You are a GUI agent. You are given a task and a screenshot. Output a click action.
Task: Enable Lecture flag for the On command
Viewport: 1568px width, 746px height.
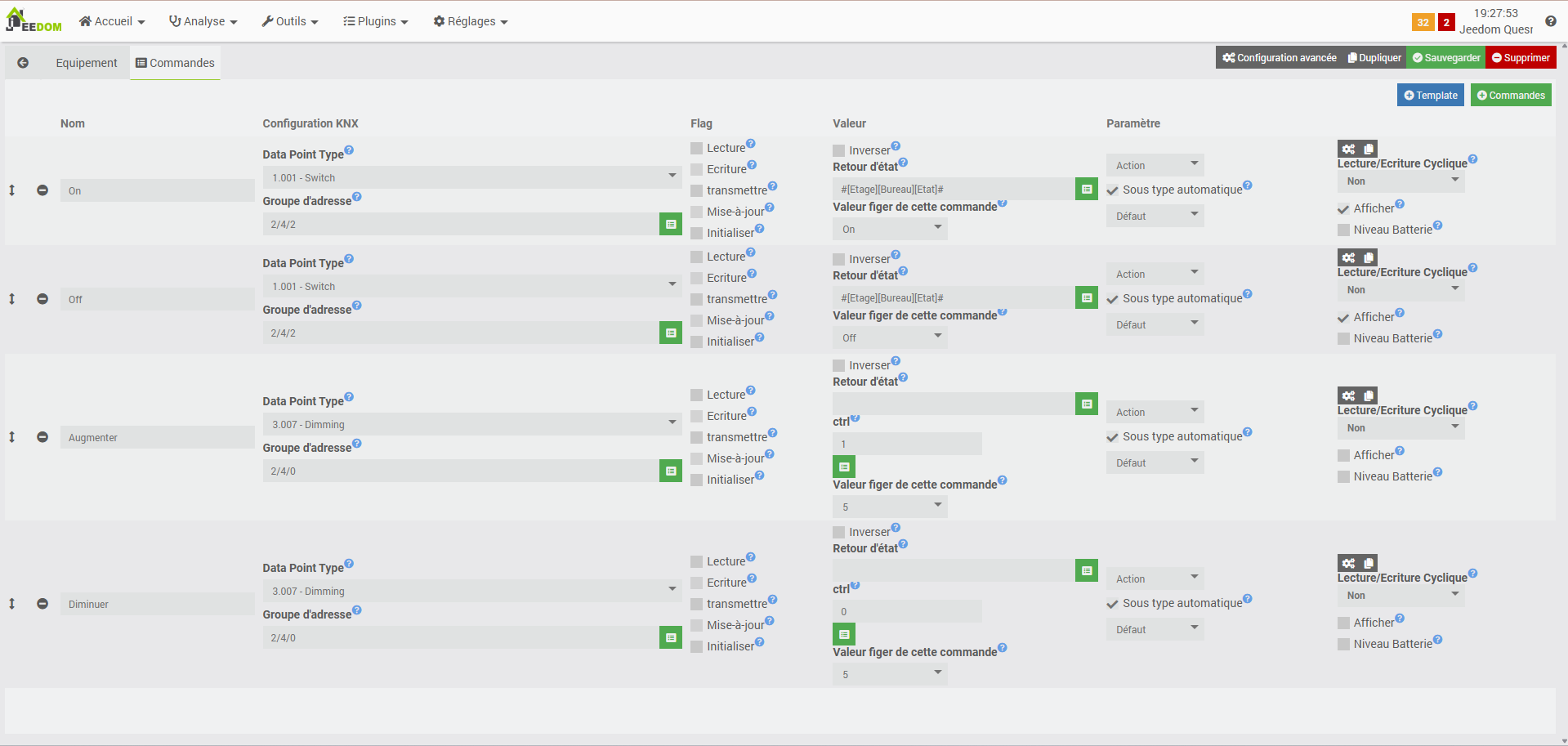click(x=697, y=148)
